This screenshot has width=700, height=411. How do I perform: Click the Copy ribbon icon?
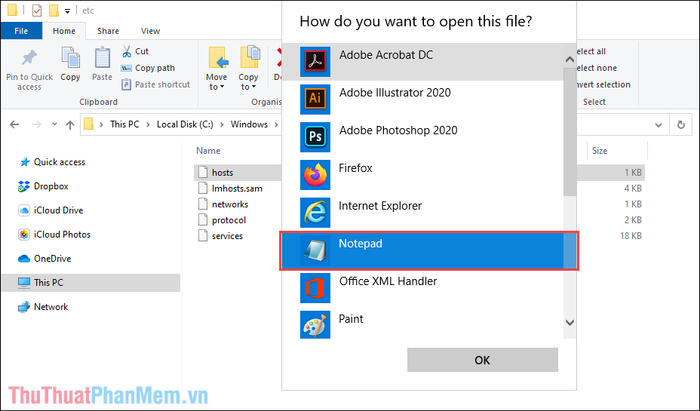click(70, 58)
